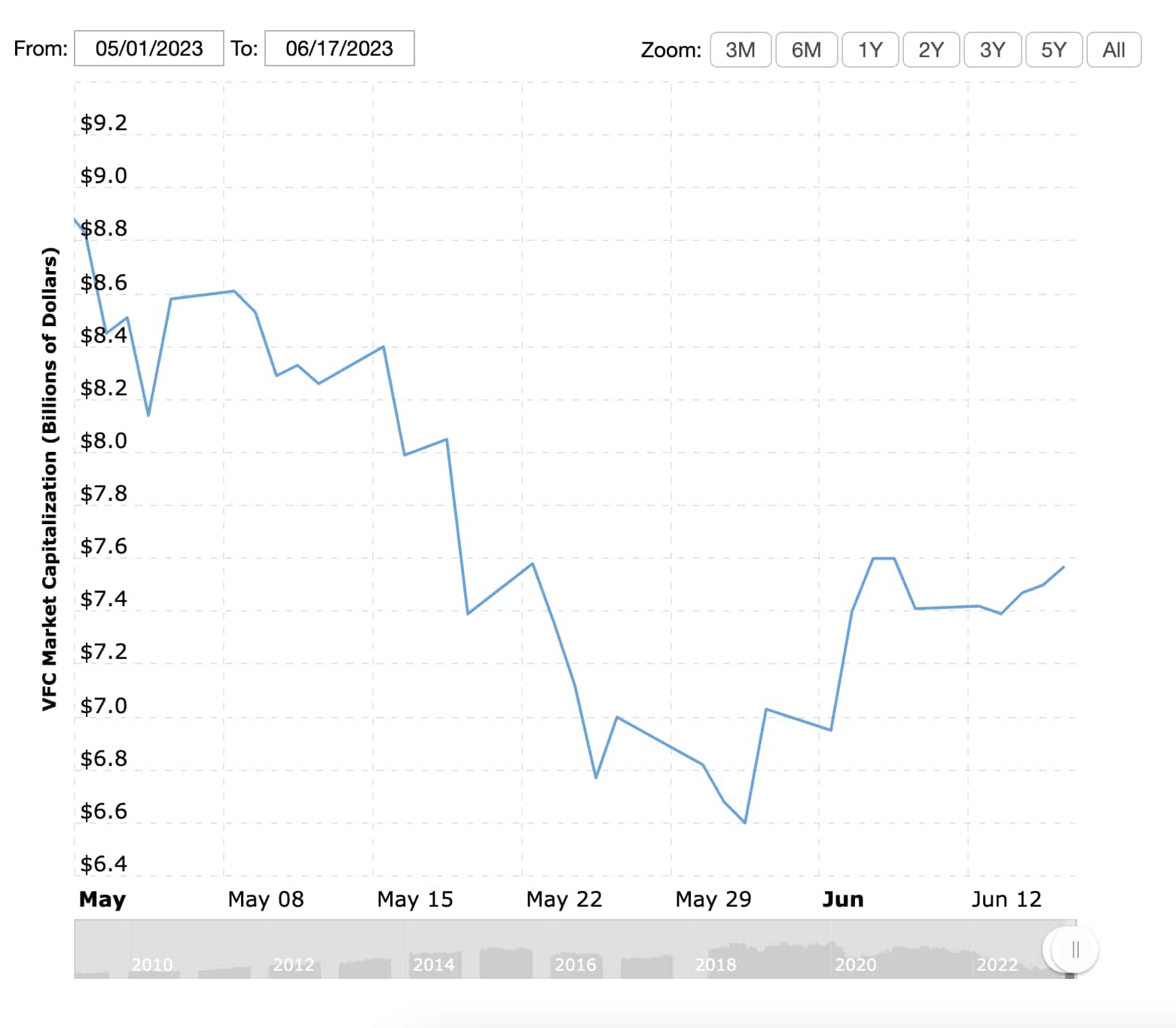
Task: Click the 'Zoom:' label
Action: [671, 50]
